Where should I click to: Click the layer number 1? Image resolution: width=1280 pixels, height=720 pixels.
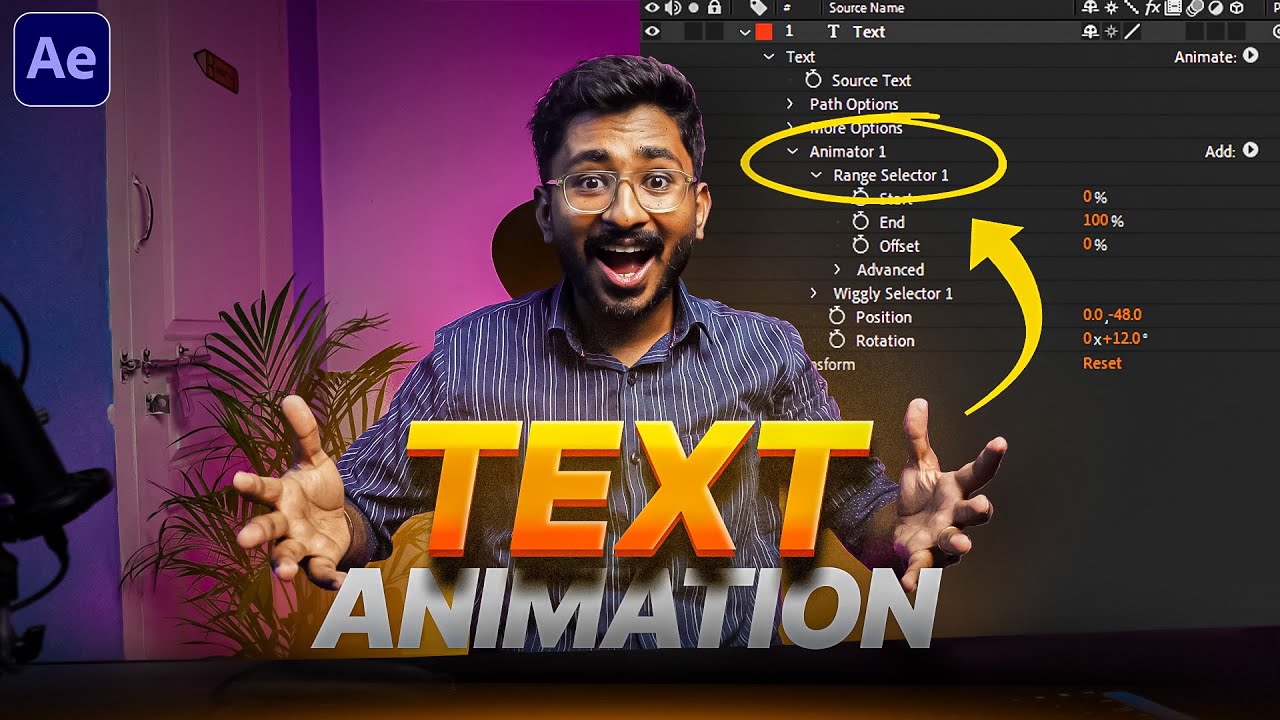[x=788, y=31]
